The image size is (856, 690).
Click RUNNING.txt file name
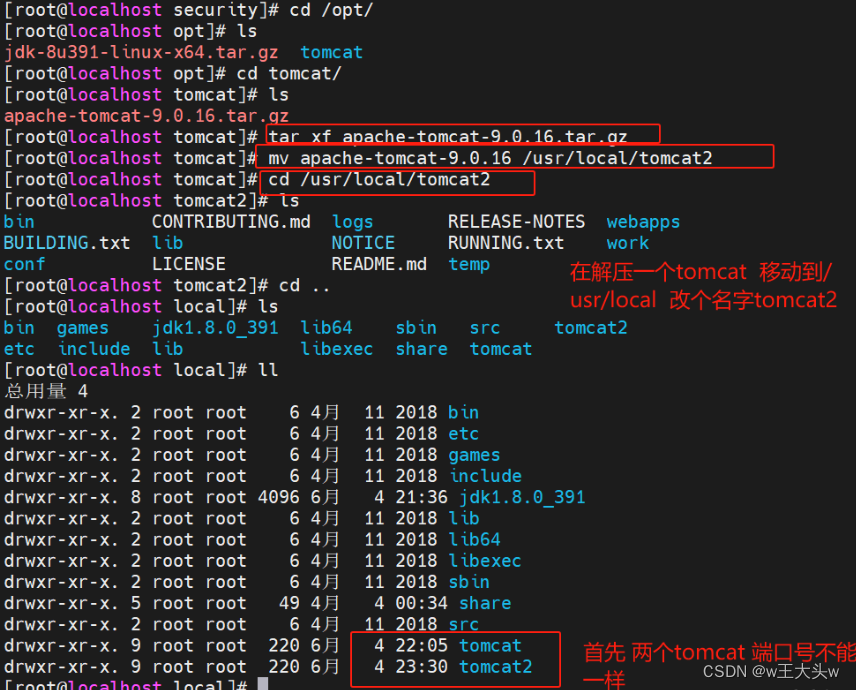pos(506,243)
